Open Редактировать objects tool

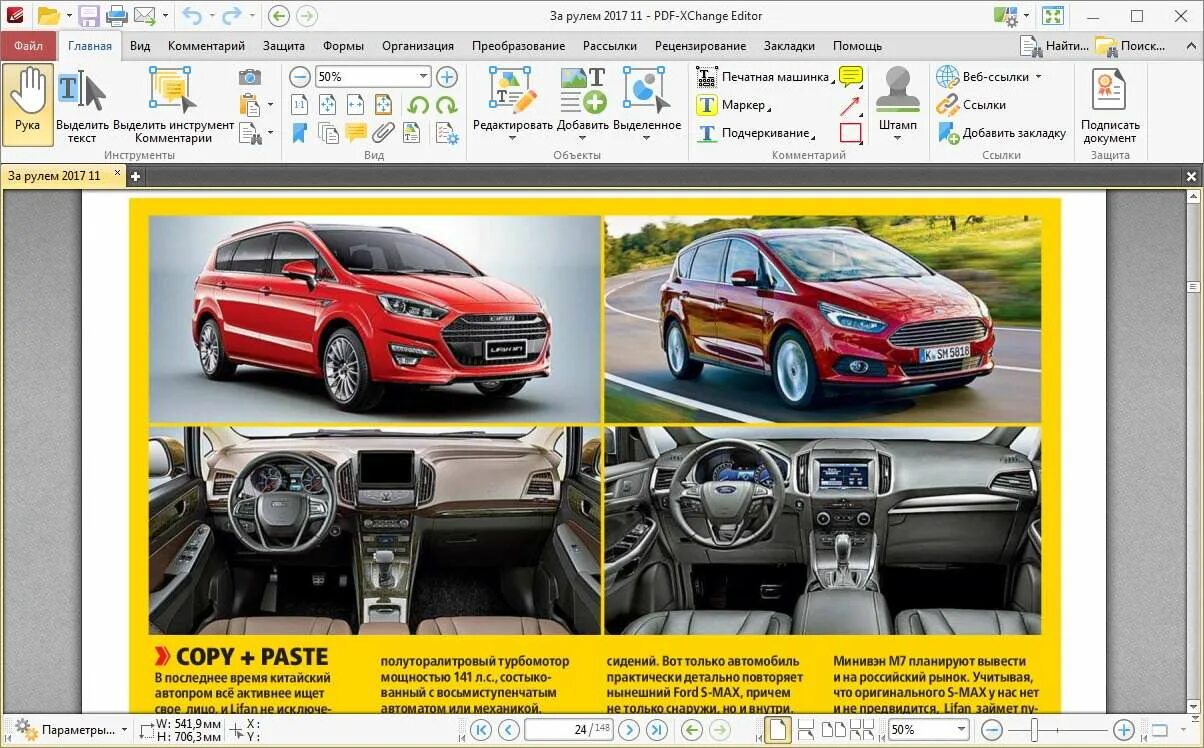[x=512, y=104]
